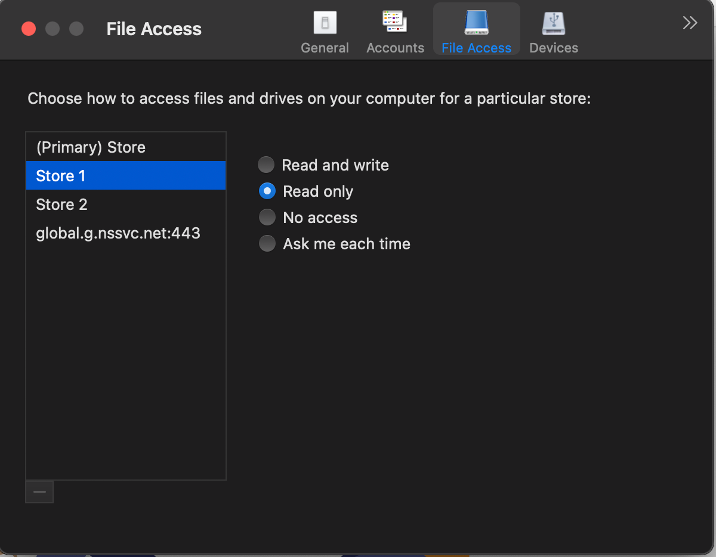Select the Read only radio button

[x=267, y=191]
